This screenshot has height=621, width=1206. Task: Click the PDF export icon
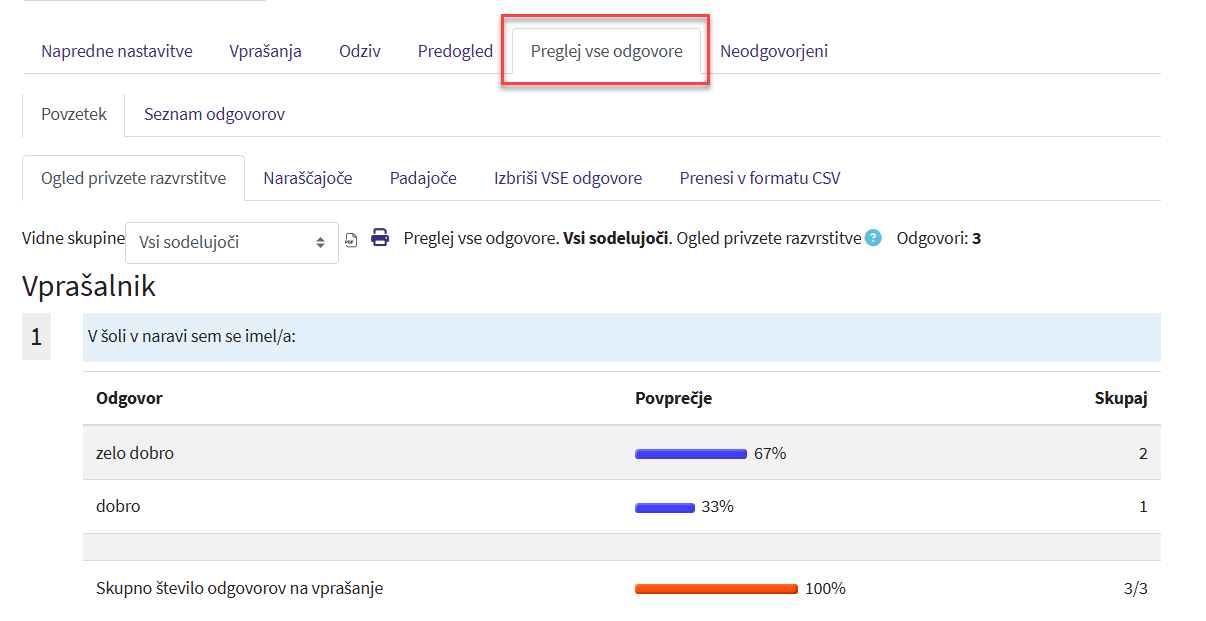[351, 241]
